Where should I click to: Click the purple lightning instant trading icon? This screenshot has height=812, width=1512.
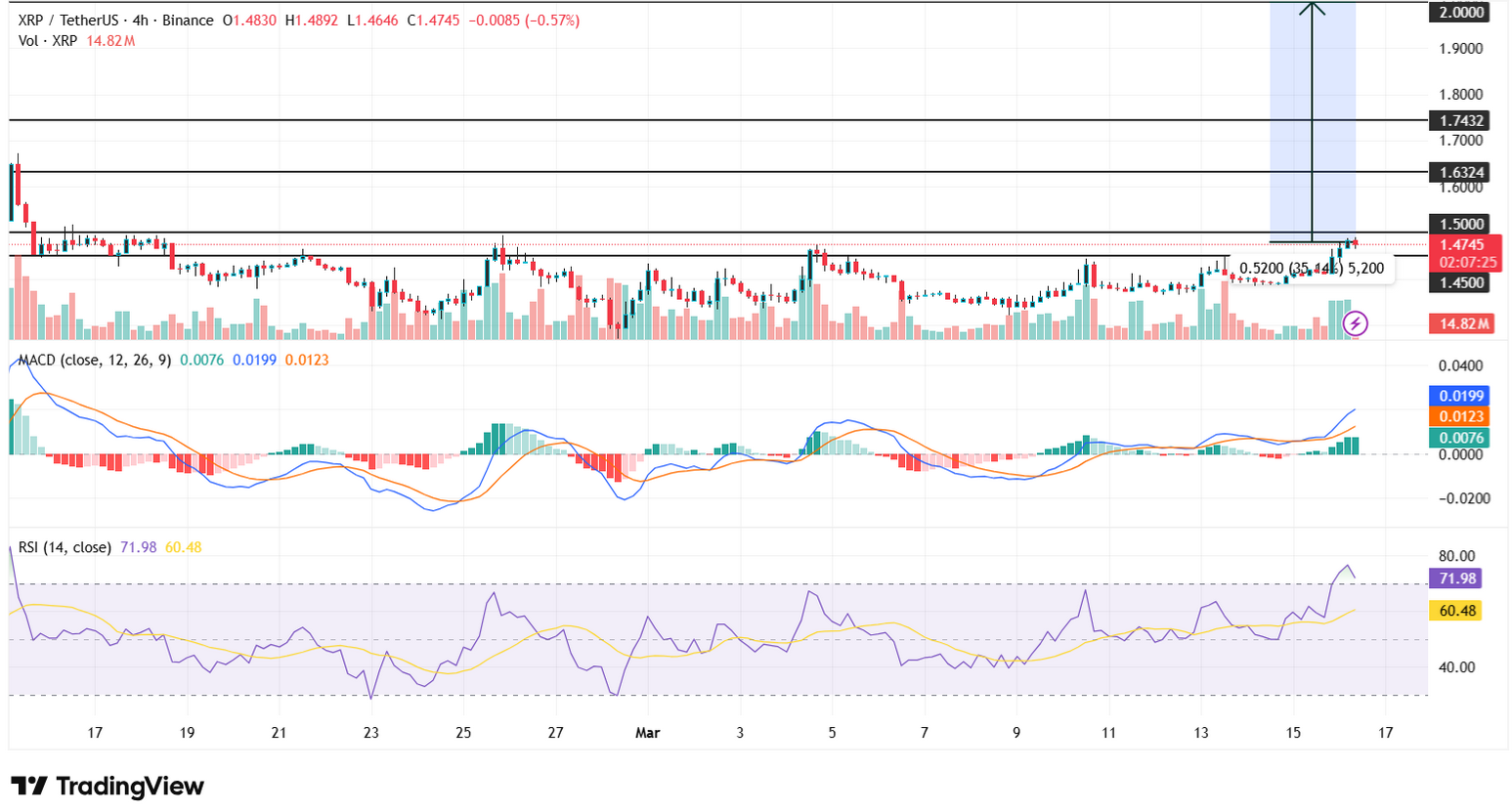1358,324
